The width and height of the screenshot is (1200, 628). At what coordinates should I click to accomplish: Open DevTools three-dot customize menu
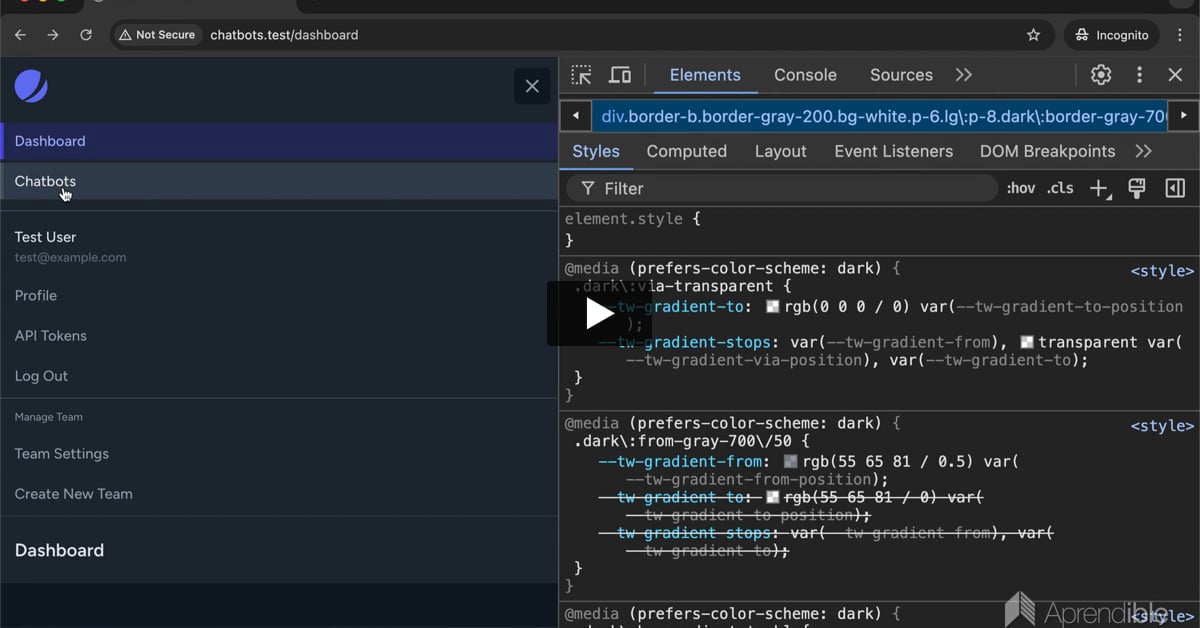point(1139,75)
